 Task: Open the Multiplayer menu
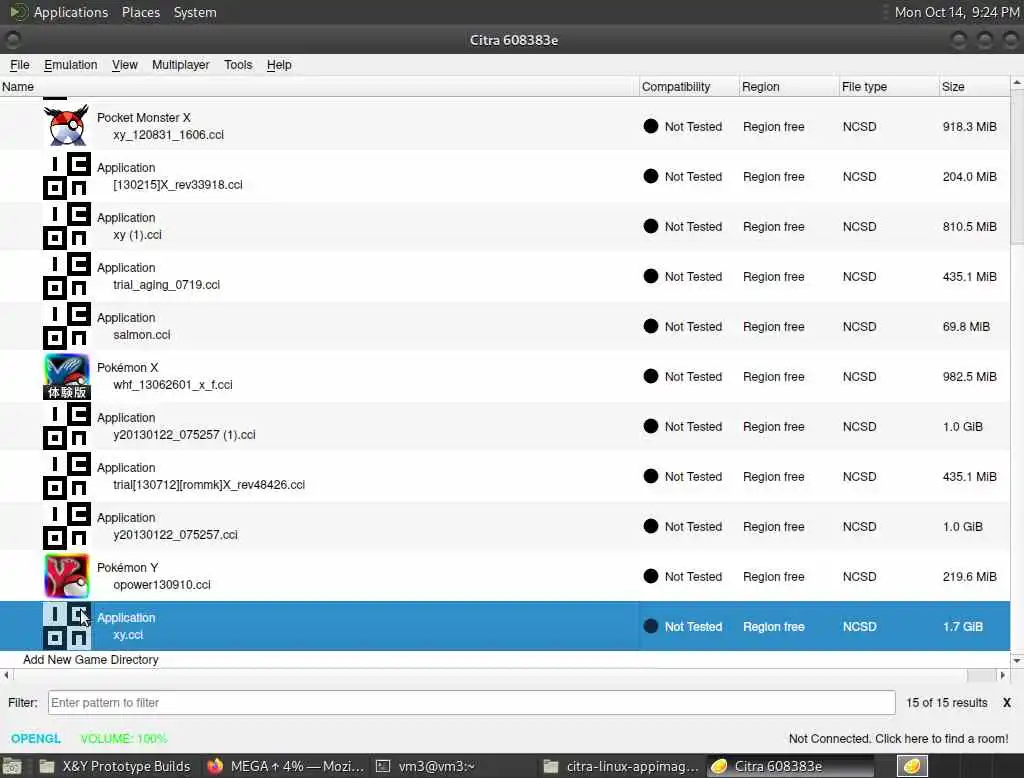[x=180, y=65]
